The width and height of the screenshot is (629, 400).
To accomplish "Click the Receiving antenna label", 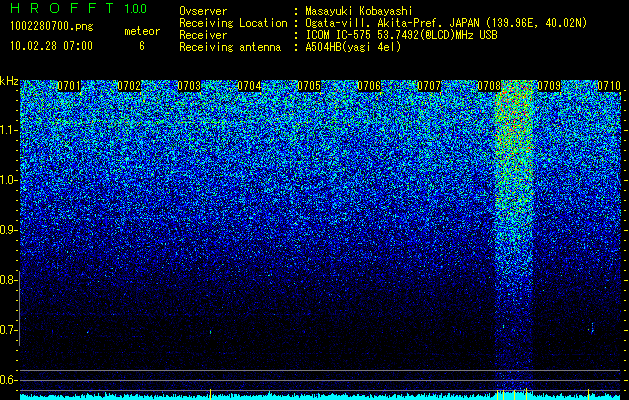I will [230, 47].
